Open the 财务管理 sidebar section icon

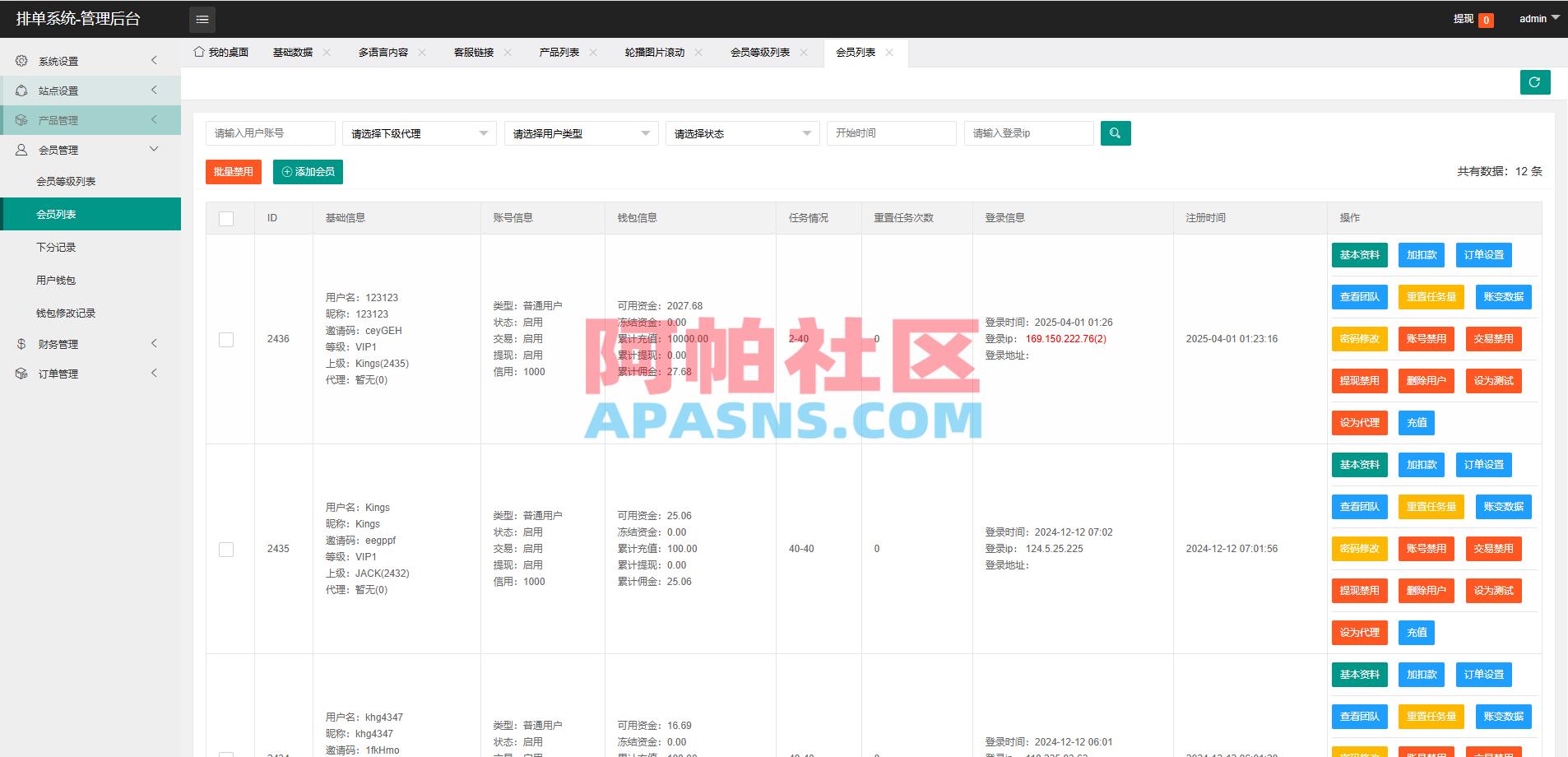(21, 343)
